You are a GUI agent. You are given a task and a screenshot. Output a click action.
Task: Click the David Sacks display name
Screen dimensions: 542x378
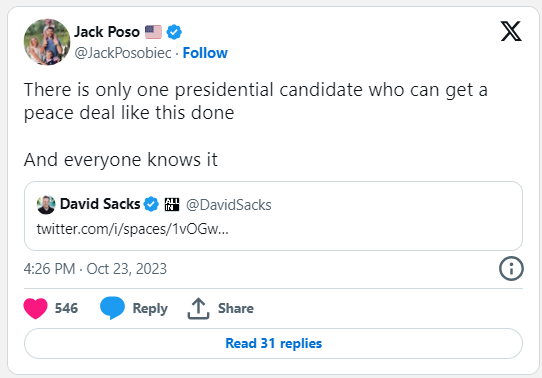pyautogui.click(x=100, y=204)
